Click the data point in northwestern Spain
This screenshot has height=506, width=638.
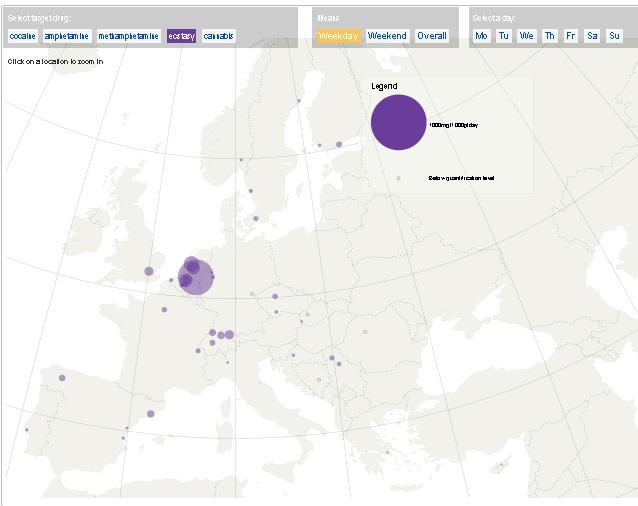click(62, 378)
